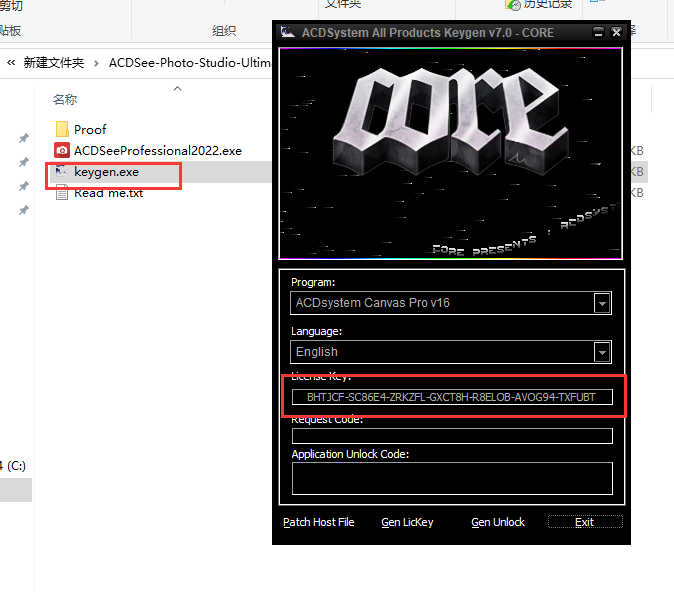Select the Read me.txt file name
The height and width of the screenshot is (592, 674).
point(108,193)
